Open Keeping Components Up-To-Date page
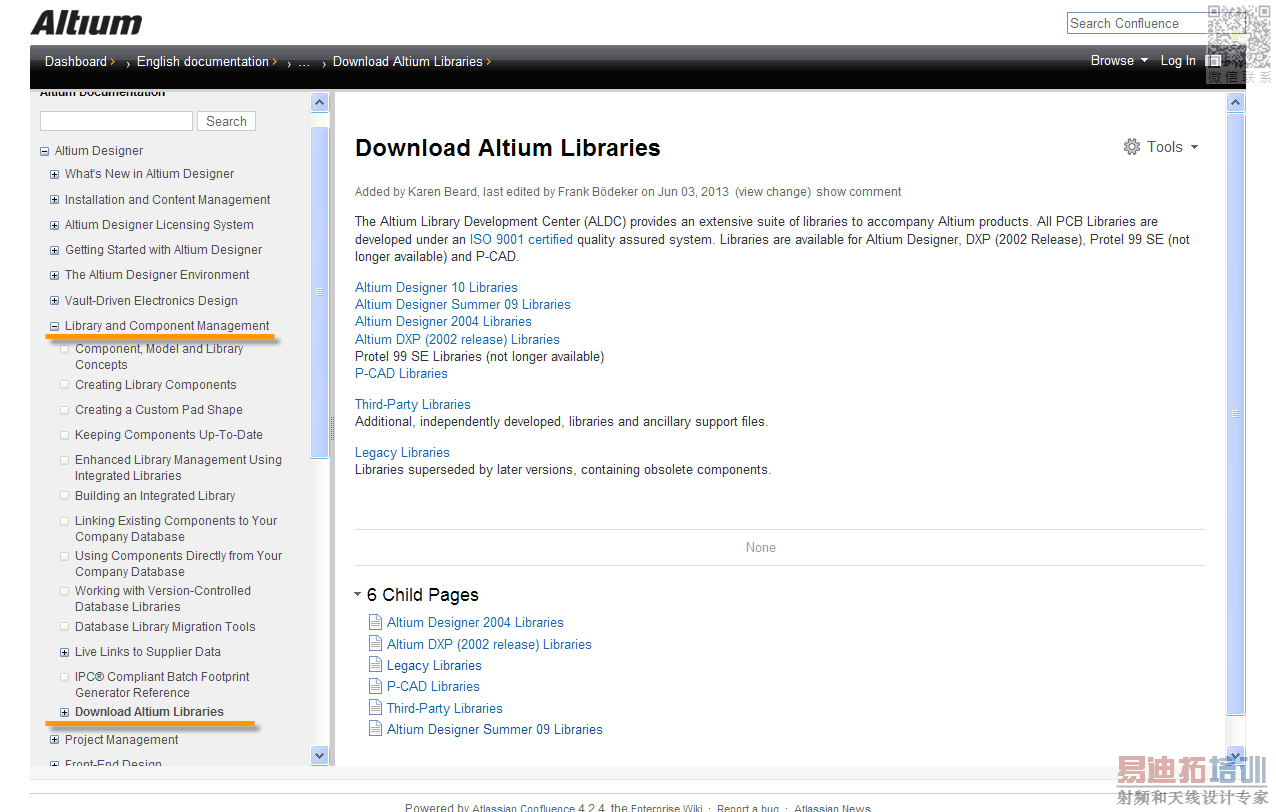 pyautogui.click(x=169, y=435)
